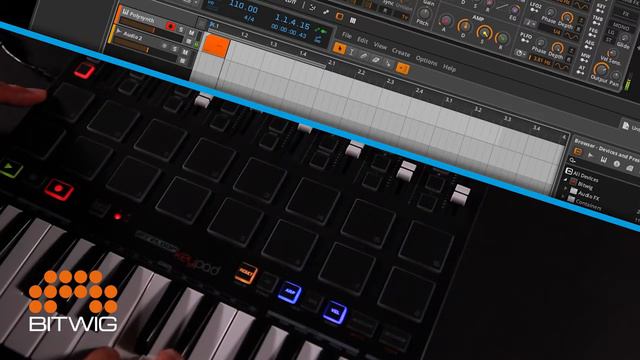This screenshot has height=360, width=640.
Task: Click the white grid icon in the transport bar
Action: coord(353,20)
